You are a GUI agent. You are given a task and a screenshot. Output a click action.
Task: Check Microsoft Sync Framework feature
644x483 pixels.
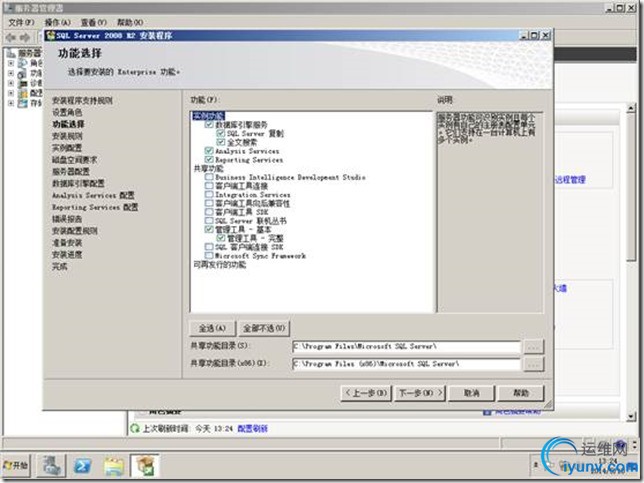[x=209, y=255]
